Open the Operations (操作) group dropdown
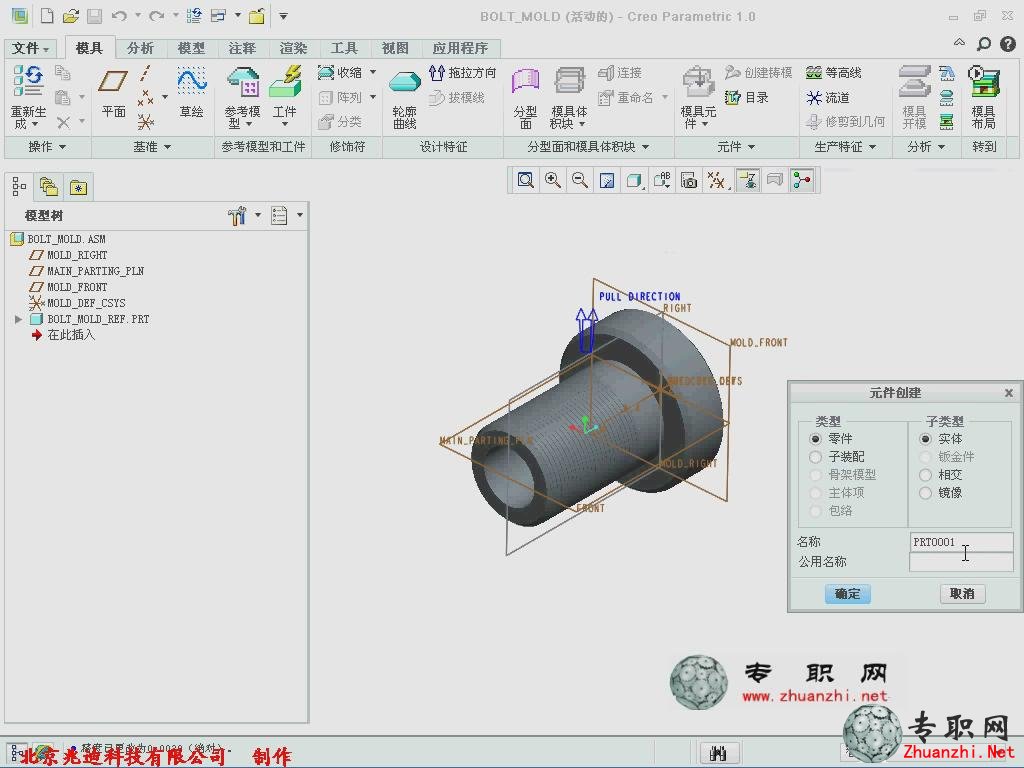The image size is (1024, 768). click(x=47, y=147)
